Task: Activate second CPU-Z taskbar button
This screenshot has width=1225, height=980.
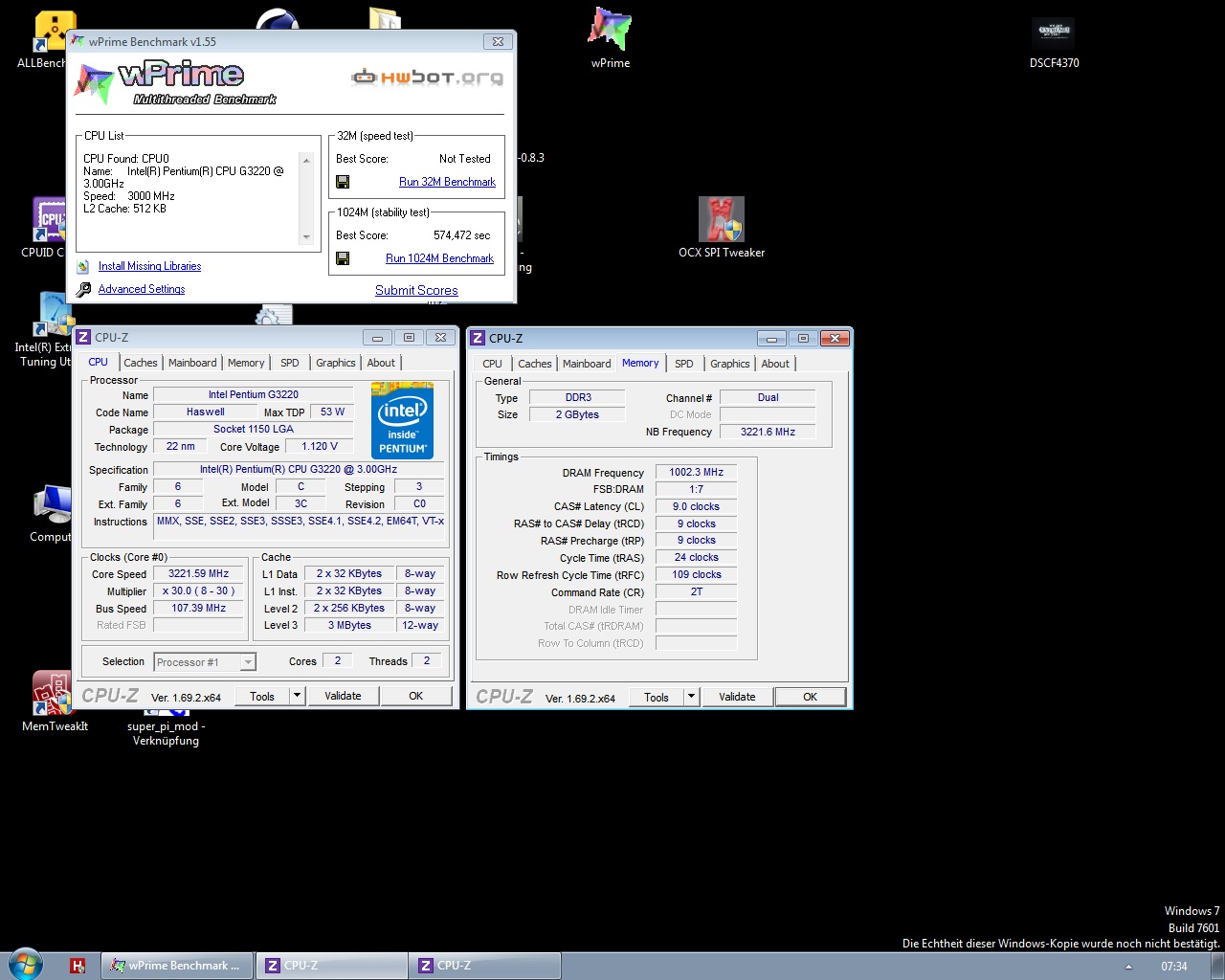Action: tap(485, 966)
